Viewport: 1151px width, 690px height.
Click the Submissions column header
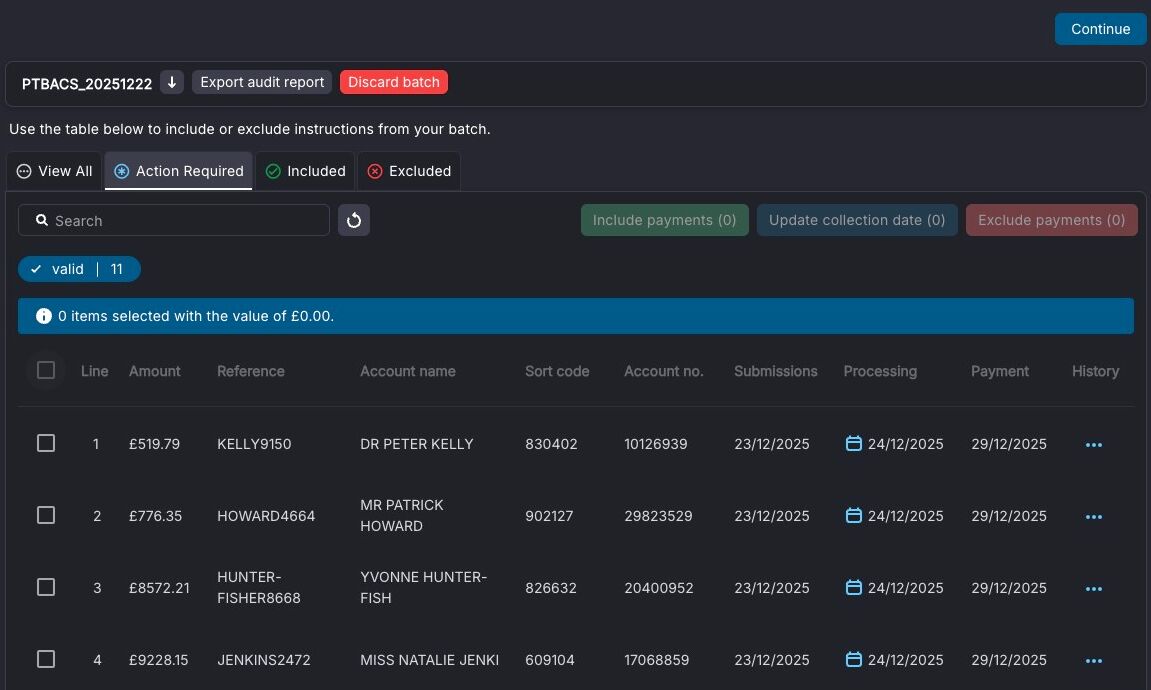775,371
